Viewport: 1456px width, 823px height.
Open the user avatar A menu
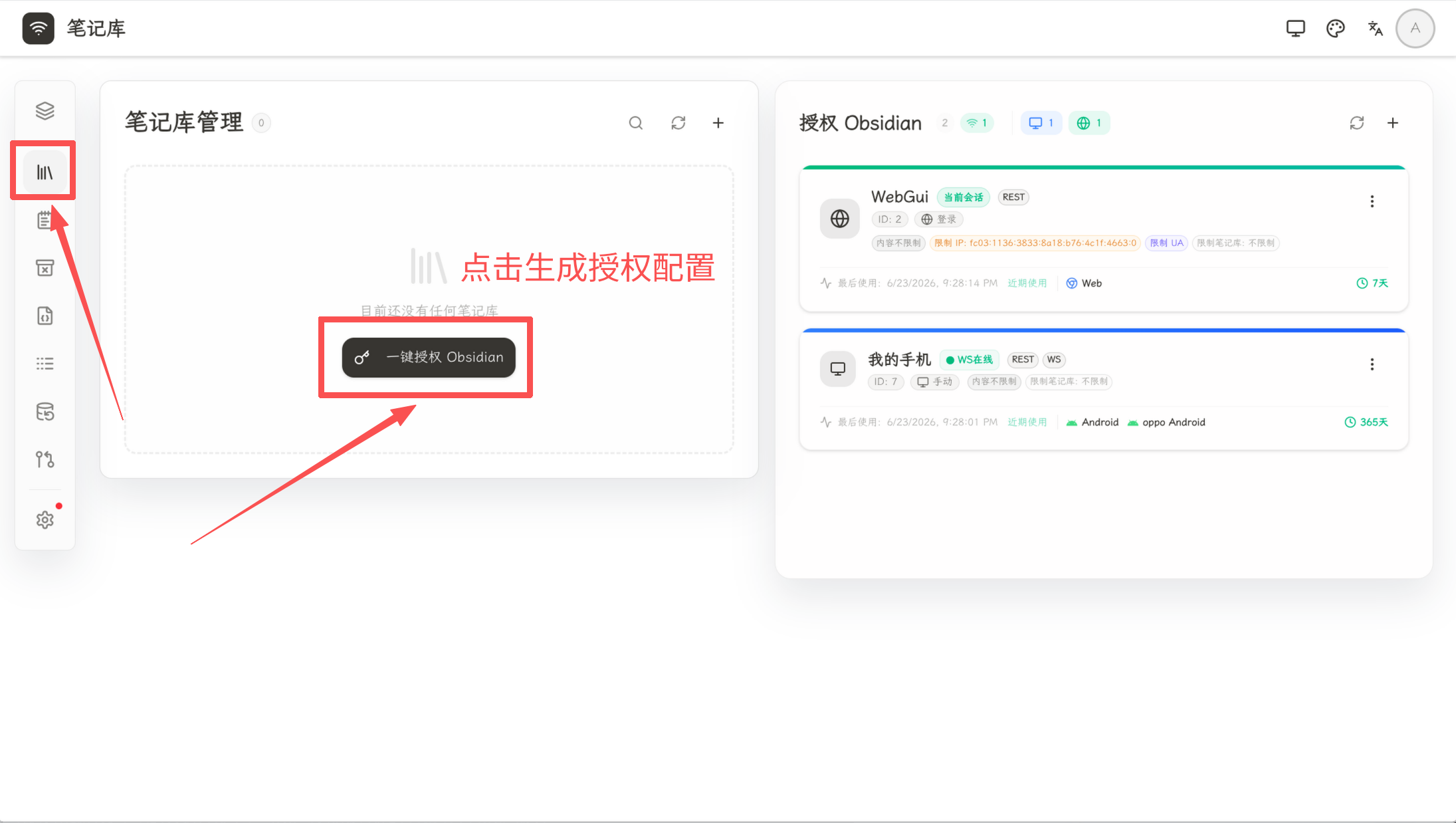pyautogui.click(x=1415, y=28)
